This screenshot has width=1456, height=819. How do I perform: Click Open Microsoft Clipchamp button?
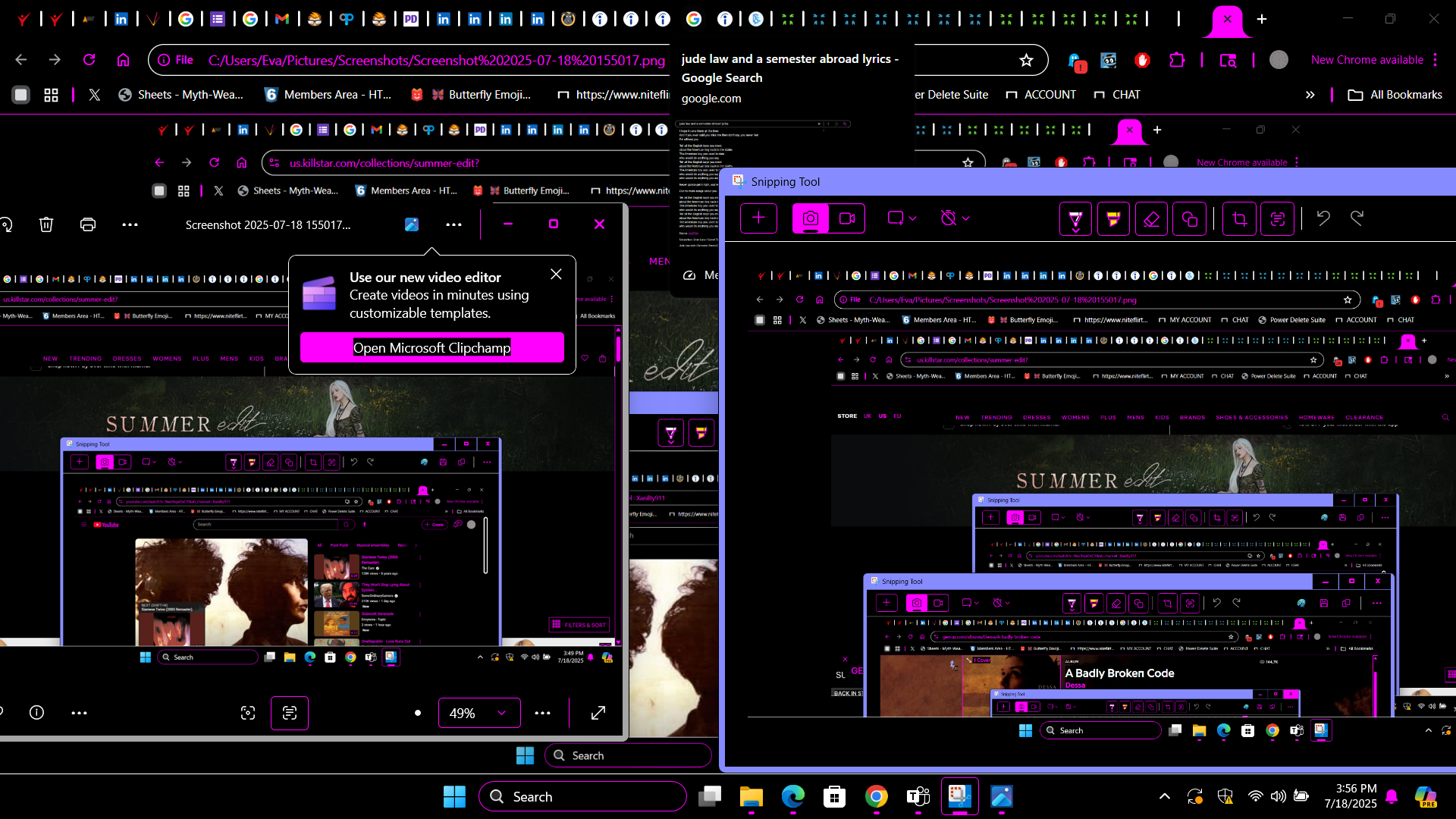point(432,347)
